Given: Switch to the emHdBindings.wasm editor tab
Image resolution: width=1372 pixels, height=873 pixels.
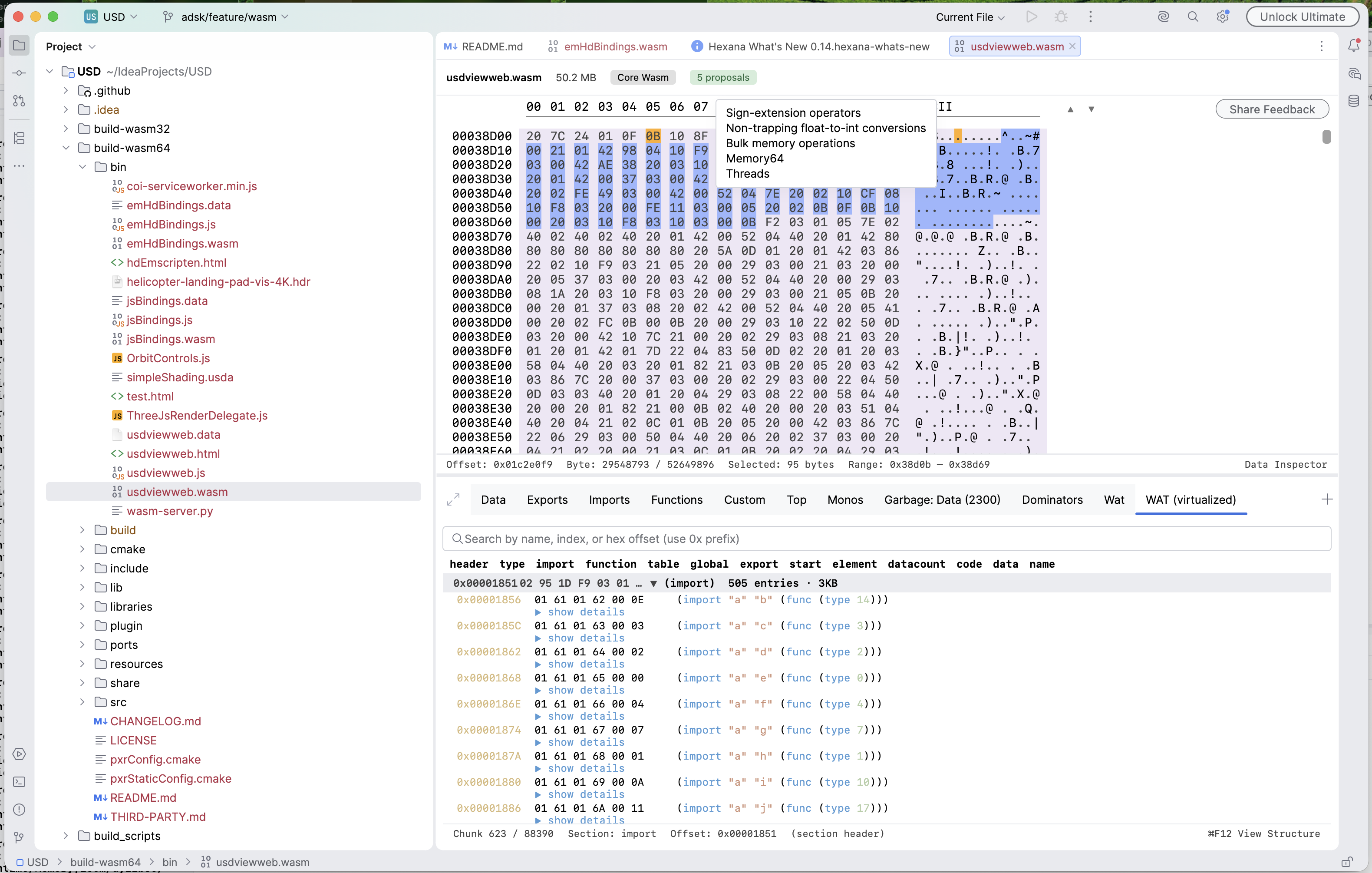Looking at the screenshot, I should (607, 46).
